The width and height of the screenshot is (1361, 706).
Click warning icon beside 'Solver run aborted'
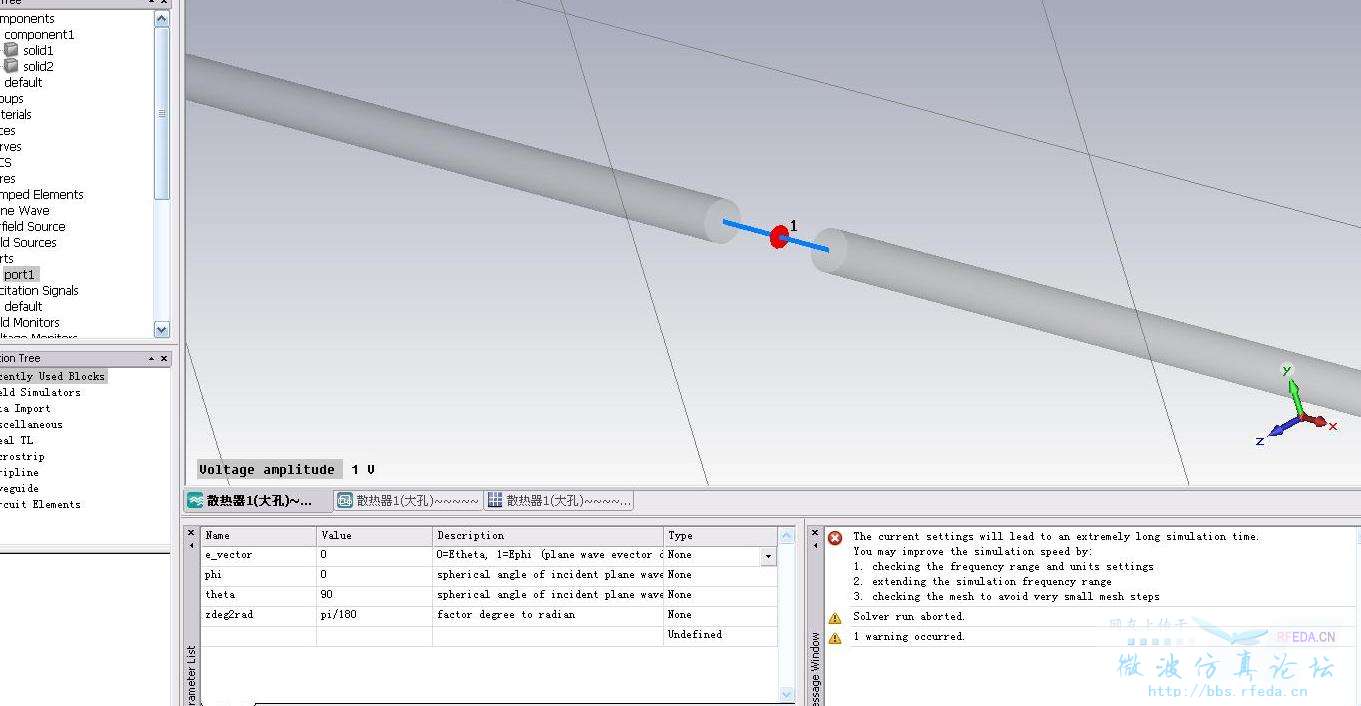click(835, 617)
